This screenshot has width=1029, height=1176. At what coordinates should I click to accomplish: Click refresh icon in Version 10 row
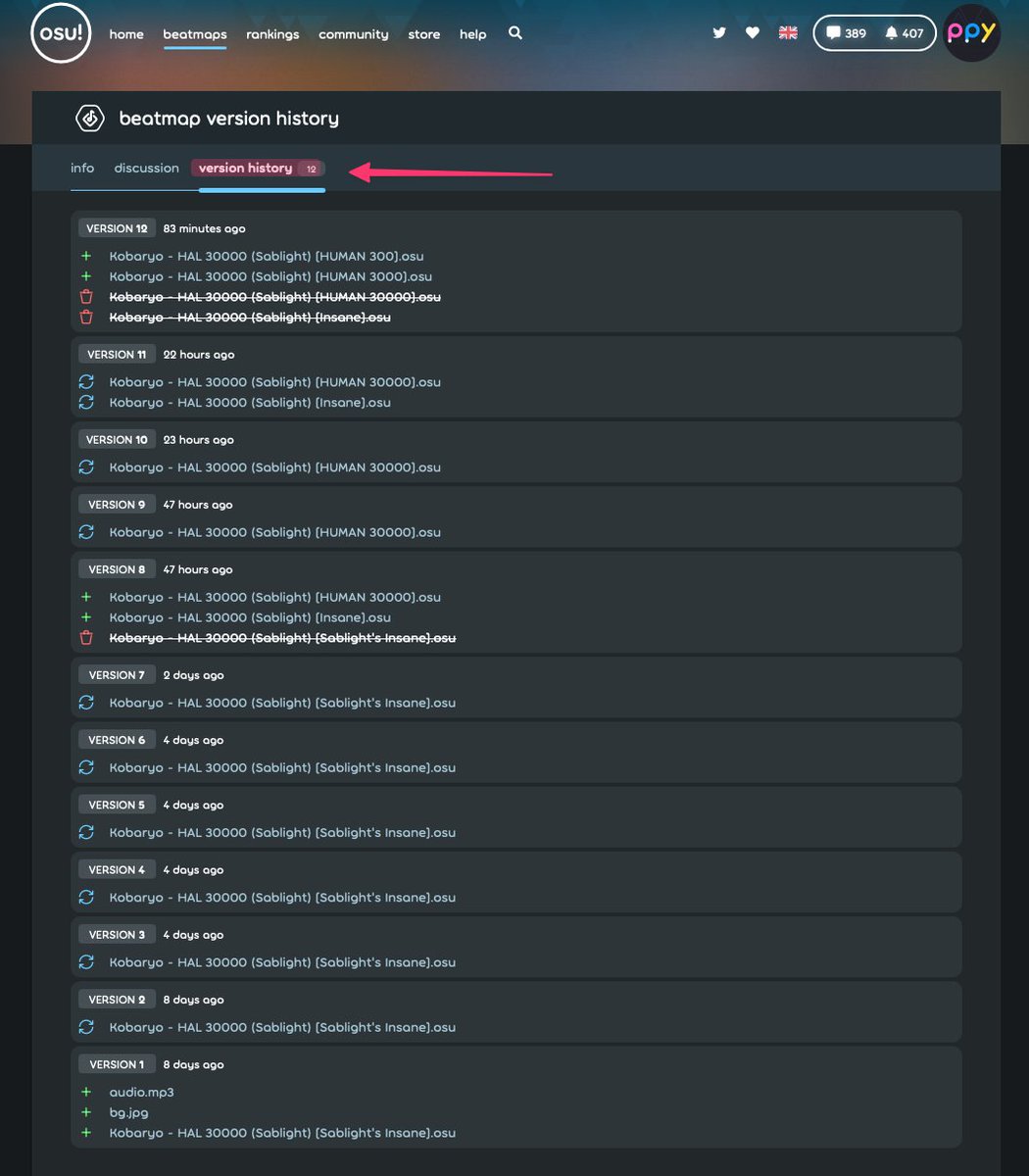[86, 467]
